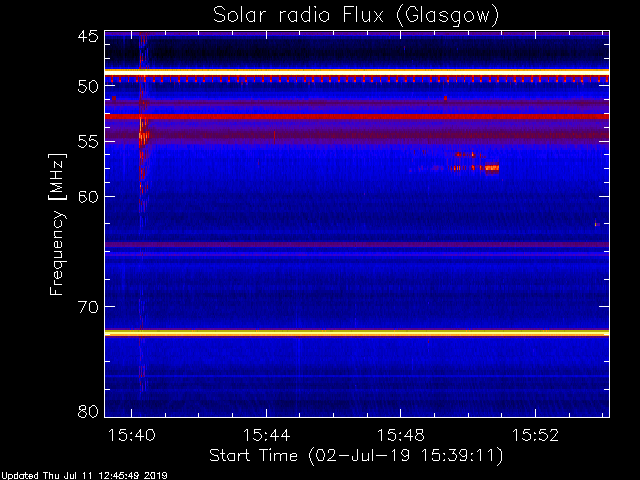Image resolution: width=640 pixels, height=480 pixels.
Task: Click the 15:44 time tick label
Action: 267,435
